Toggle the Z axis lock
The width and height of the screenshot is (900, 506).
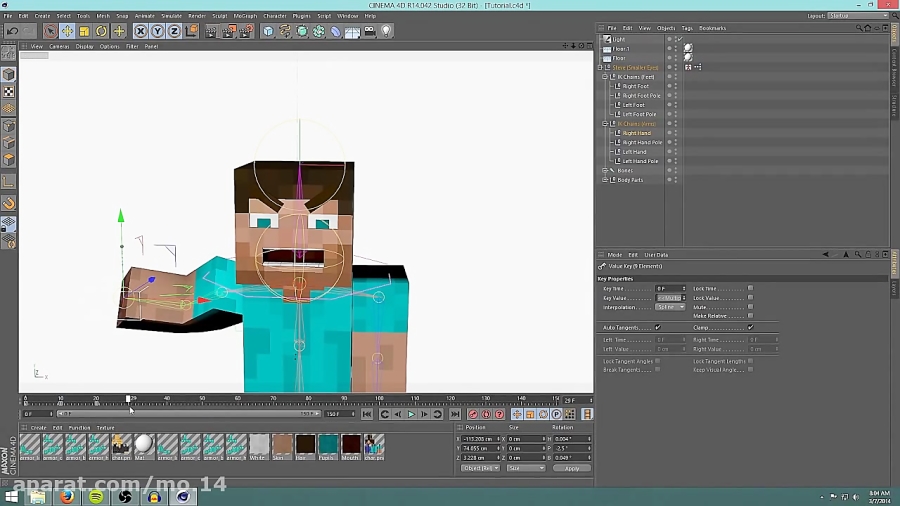(x=174, y=31)
